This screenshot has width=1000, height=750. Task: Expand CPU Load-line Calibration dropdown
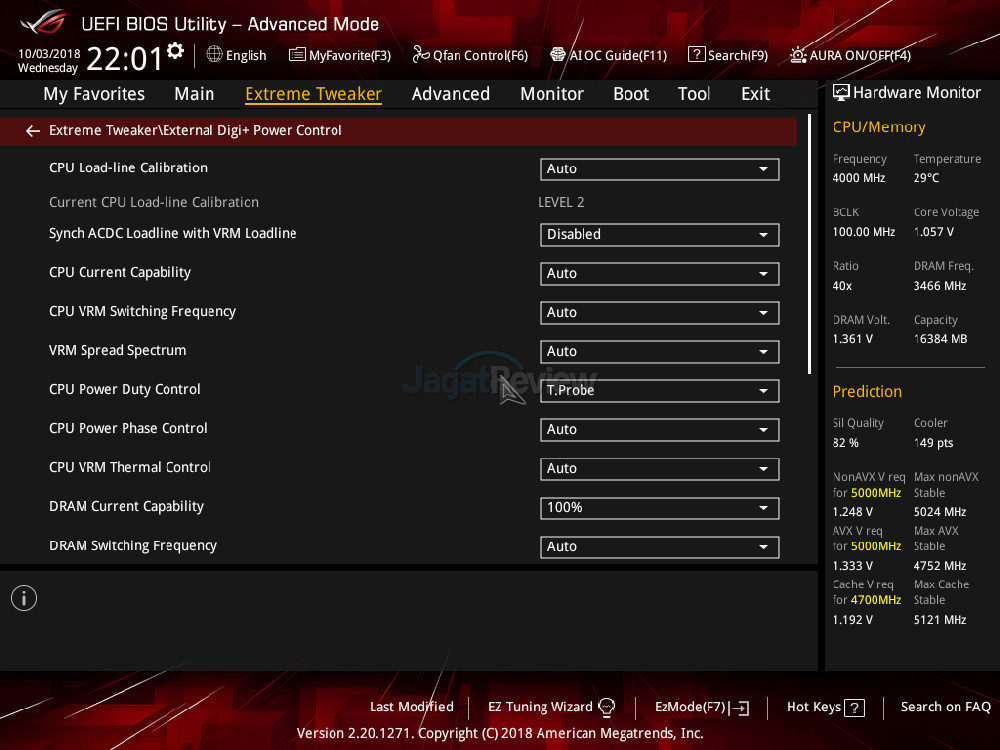(x=659, y=169)
